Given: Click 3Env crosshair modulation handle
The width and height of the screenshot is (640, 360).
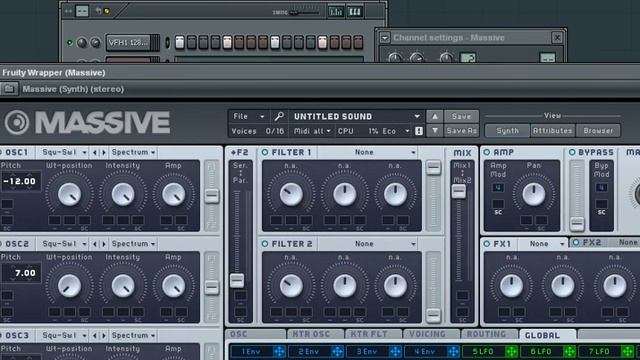Looking at the screenshot, I should pos(395,351).
